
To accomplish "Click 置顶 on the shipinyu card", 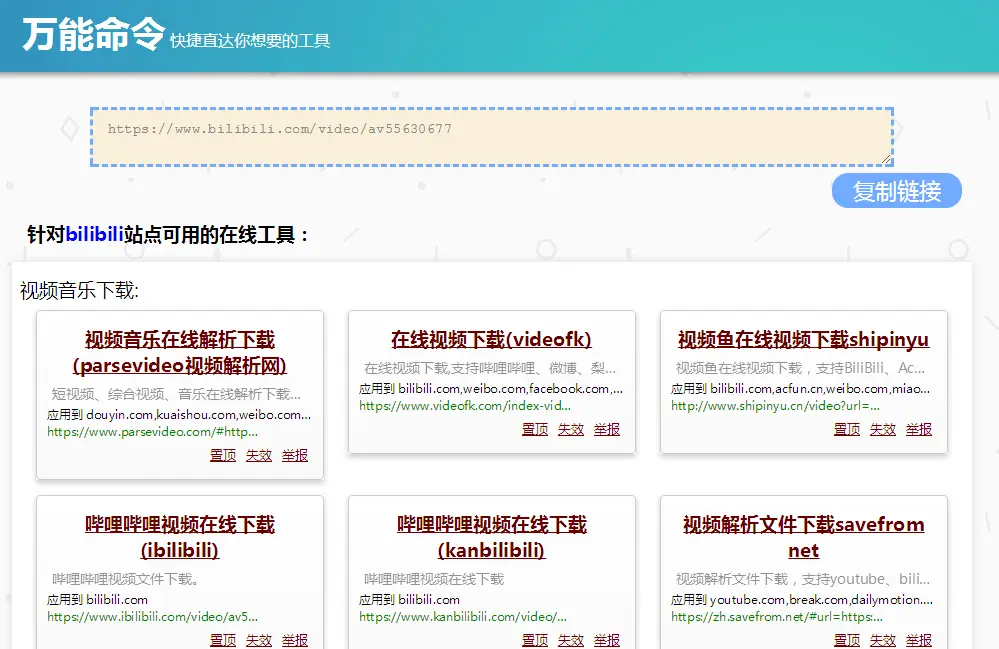I will [x=847, y=429].
